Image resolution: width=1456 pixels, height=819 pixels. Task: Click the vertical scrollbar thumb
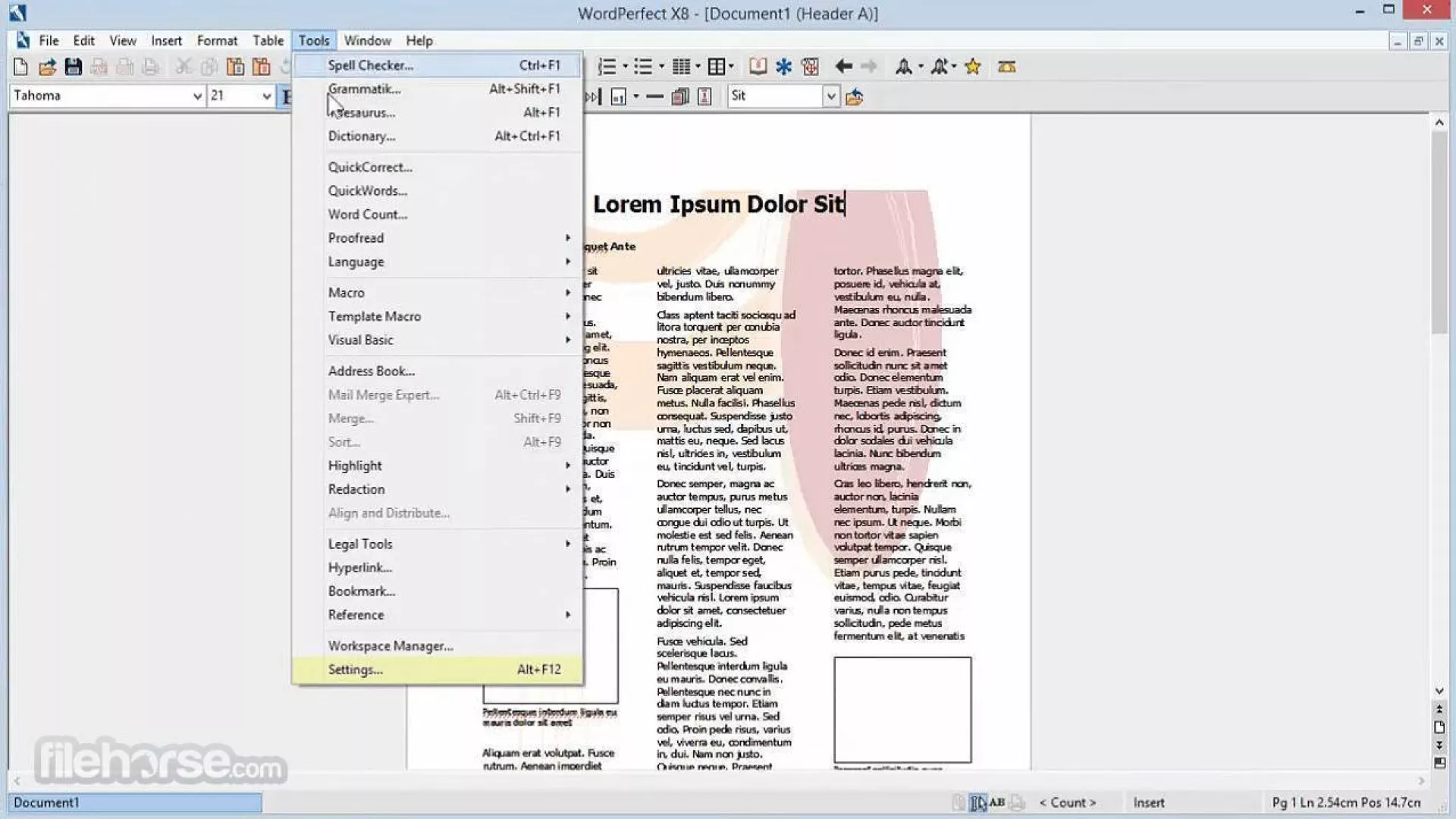coord(1439,231)
